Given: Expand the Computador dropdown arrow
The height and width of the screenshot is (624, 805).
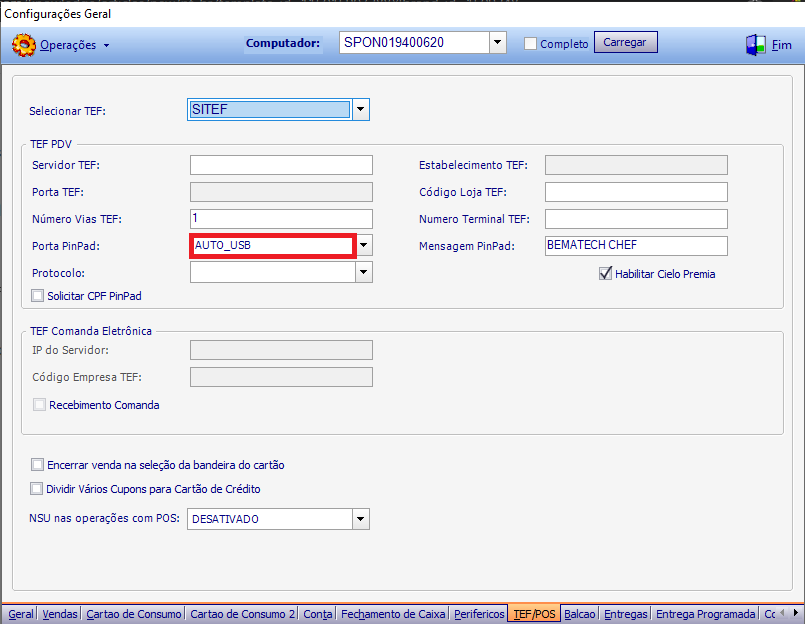Looking at the screenshot, I should (497, 43).
